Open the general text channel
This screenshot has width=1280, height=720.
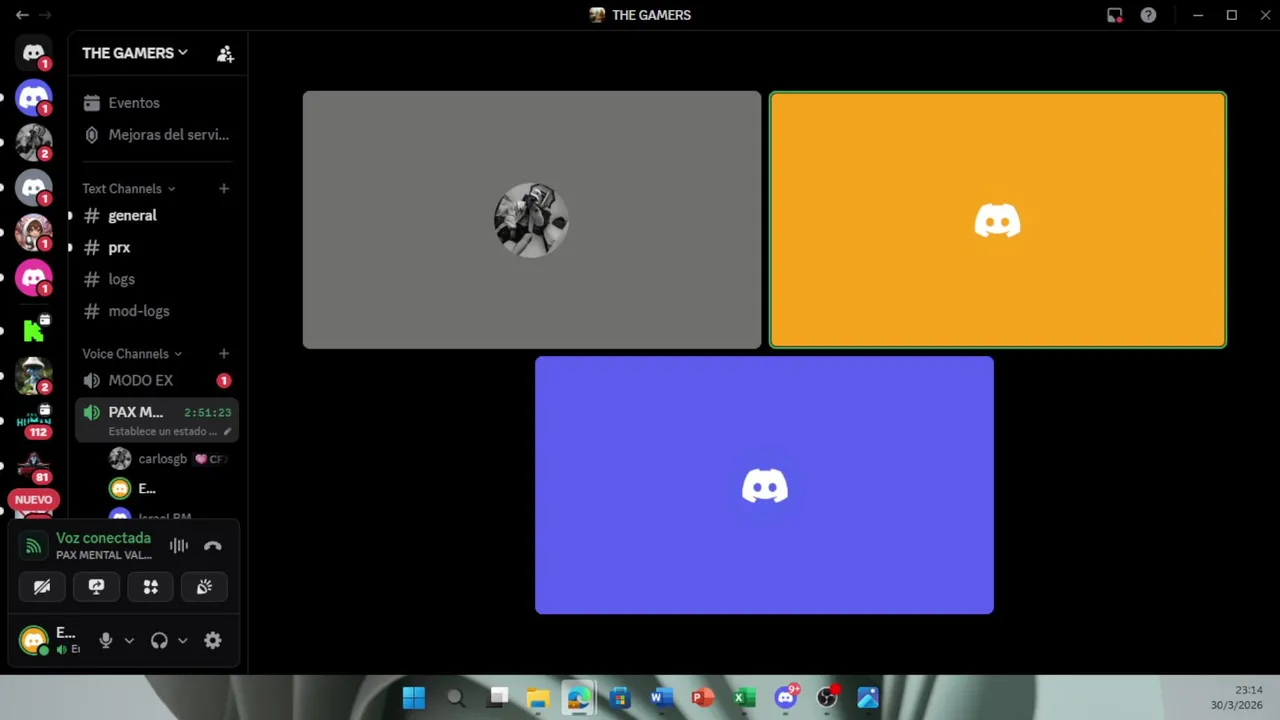157,215
